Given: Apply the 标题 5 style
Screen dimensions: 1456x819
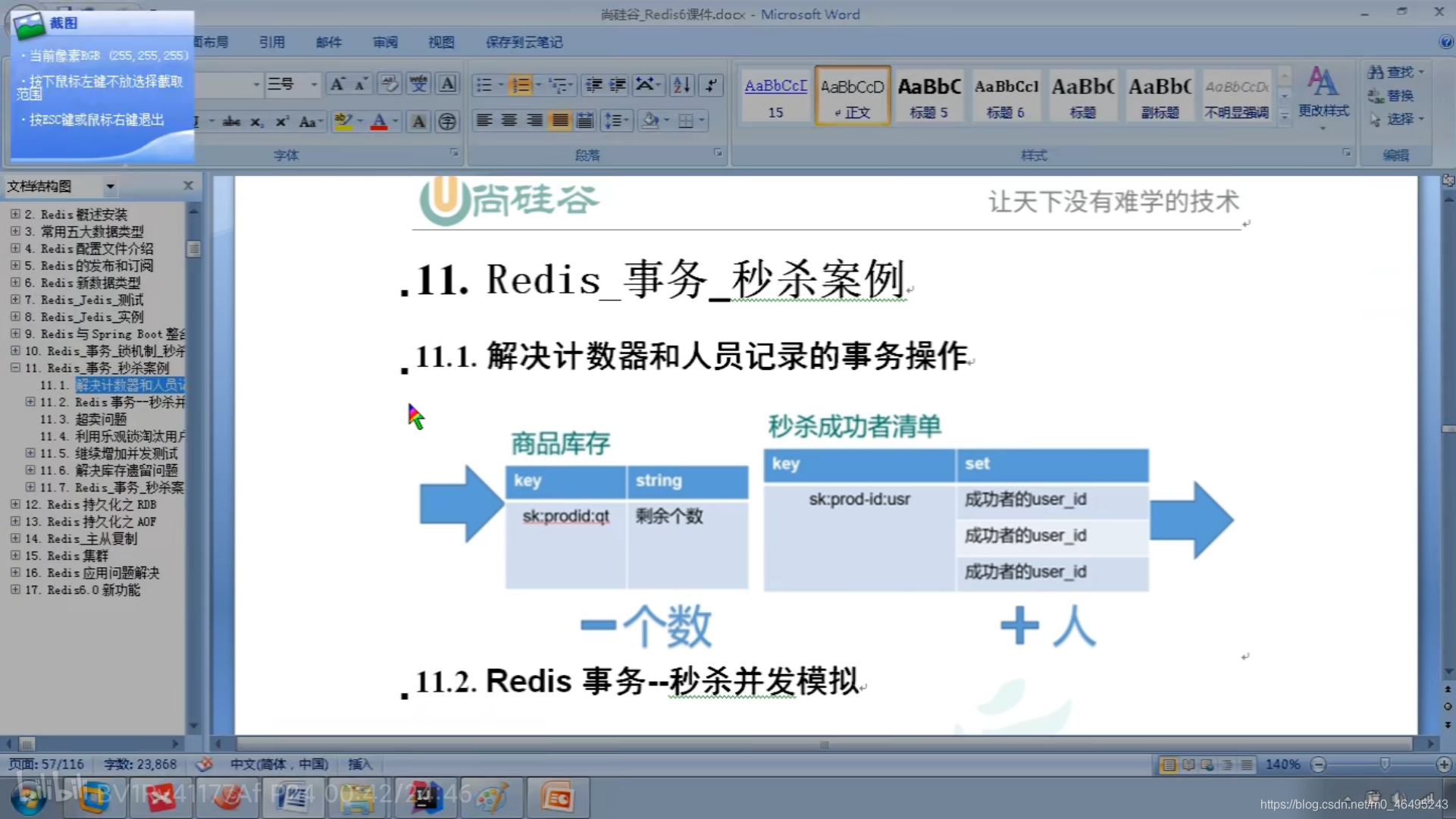Looking at the screenshot, I should pos(929,96).
